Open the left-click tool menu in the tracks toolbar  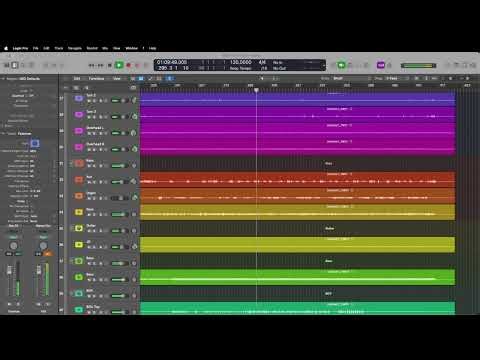point(262,78)
